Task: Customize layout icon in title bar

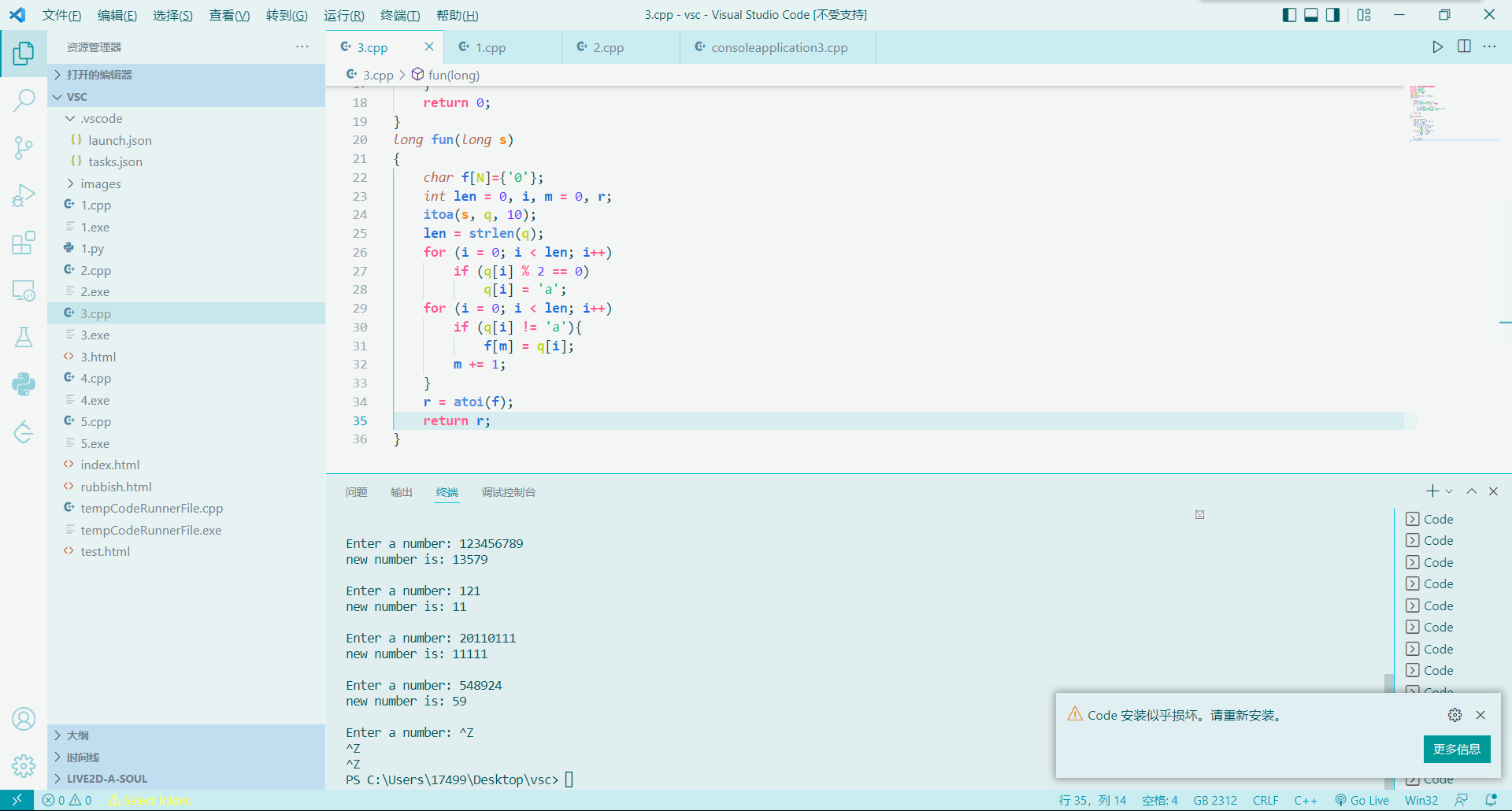Action: click(x=1364, y=15)
